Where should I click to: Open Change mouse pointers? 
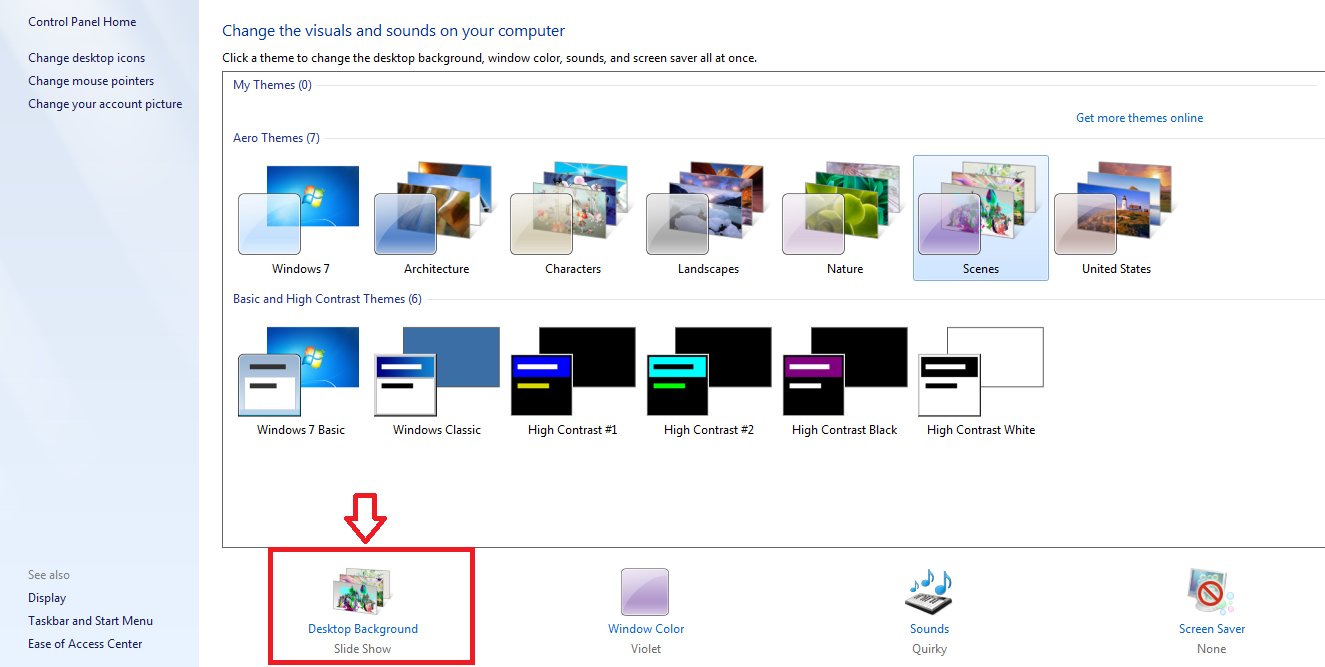[91, 81]
